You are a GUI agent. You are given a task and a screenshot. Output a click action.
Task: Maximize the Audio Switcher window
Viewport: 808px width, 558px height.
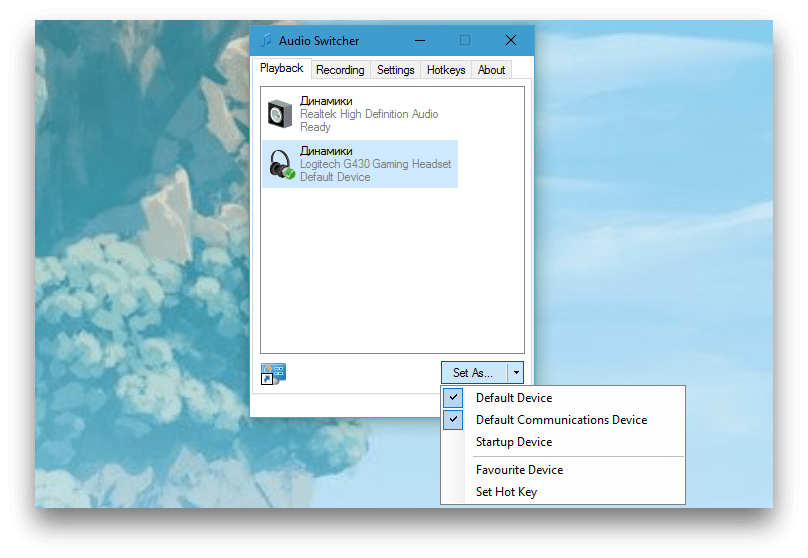pos(465,41)
